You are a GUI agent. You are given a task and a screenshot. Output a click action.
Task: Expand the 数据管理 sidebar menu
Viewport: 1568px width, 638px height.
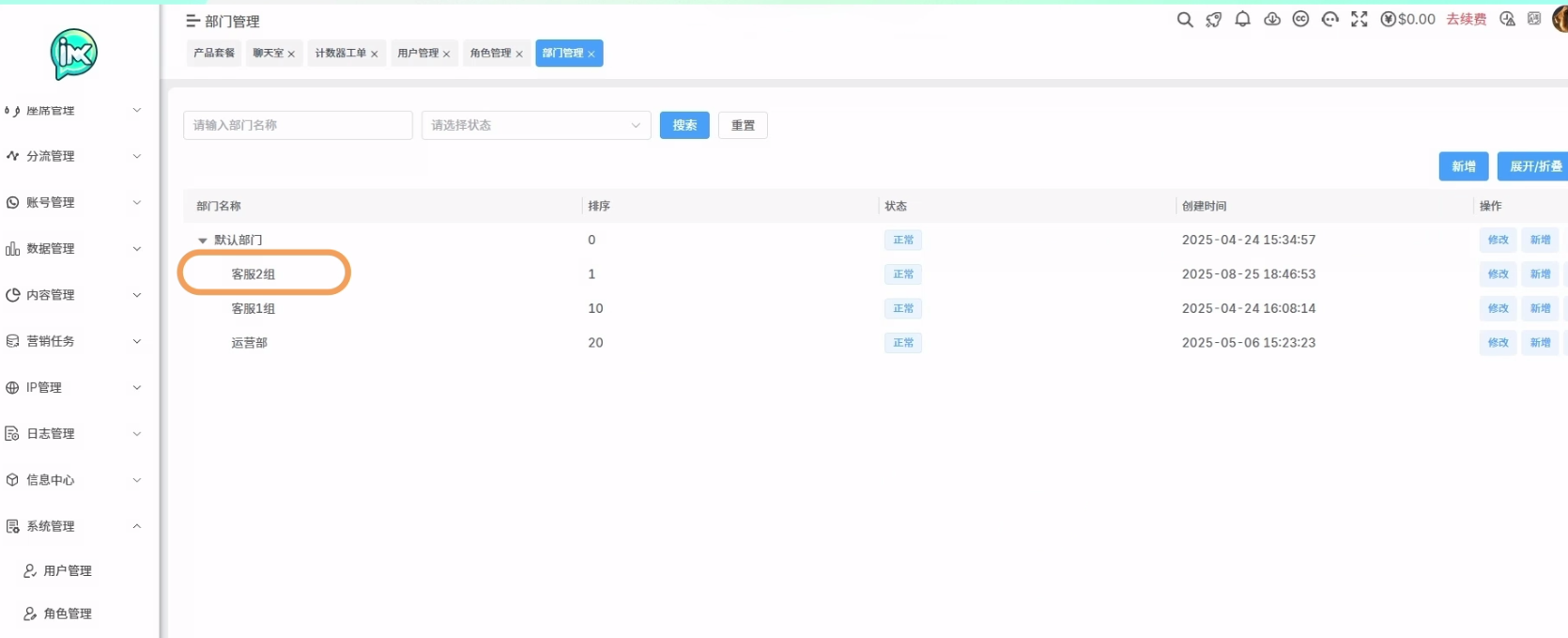pos(75,249)
